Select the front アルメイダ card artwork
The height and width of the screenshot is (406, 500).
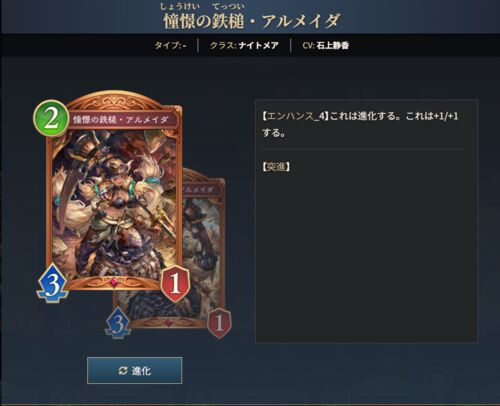(x=114, y=202)
